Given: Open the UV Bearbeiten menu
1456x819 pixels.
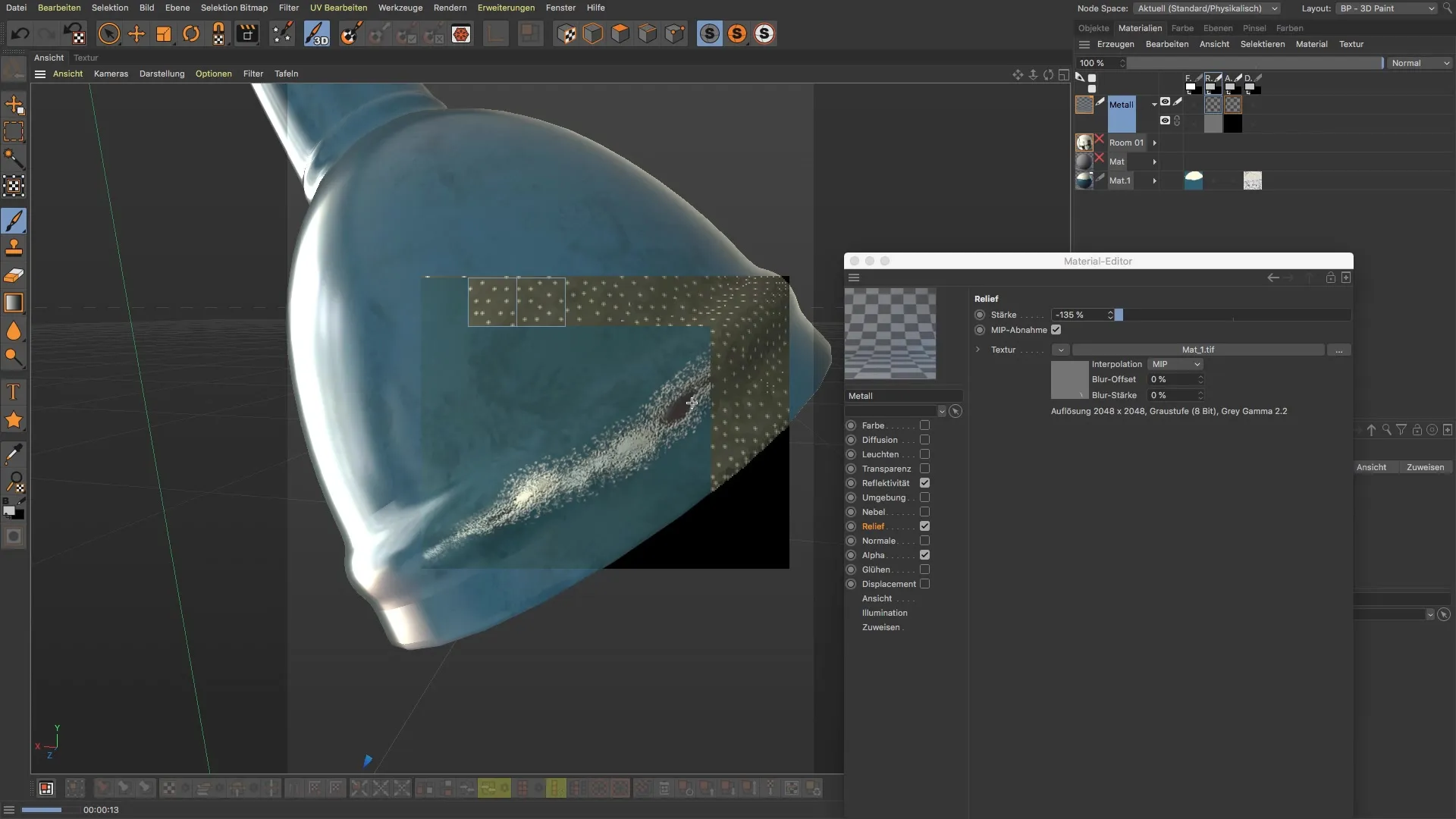Looking at the screenshot, I should (x=338, y=8).
